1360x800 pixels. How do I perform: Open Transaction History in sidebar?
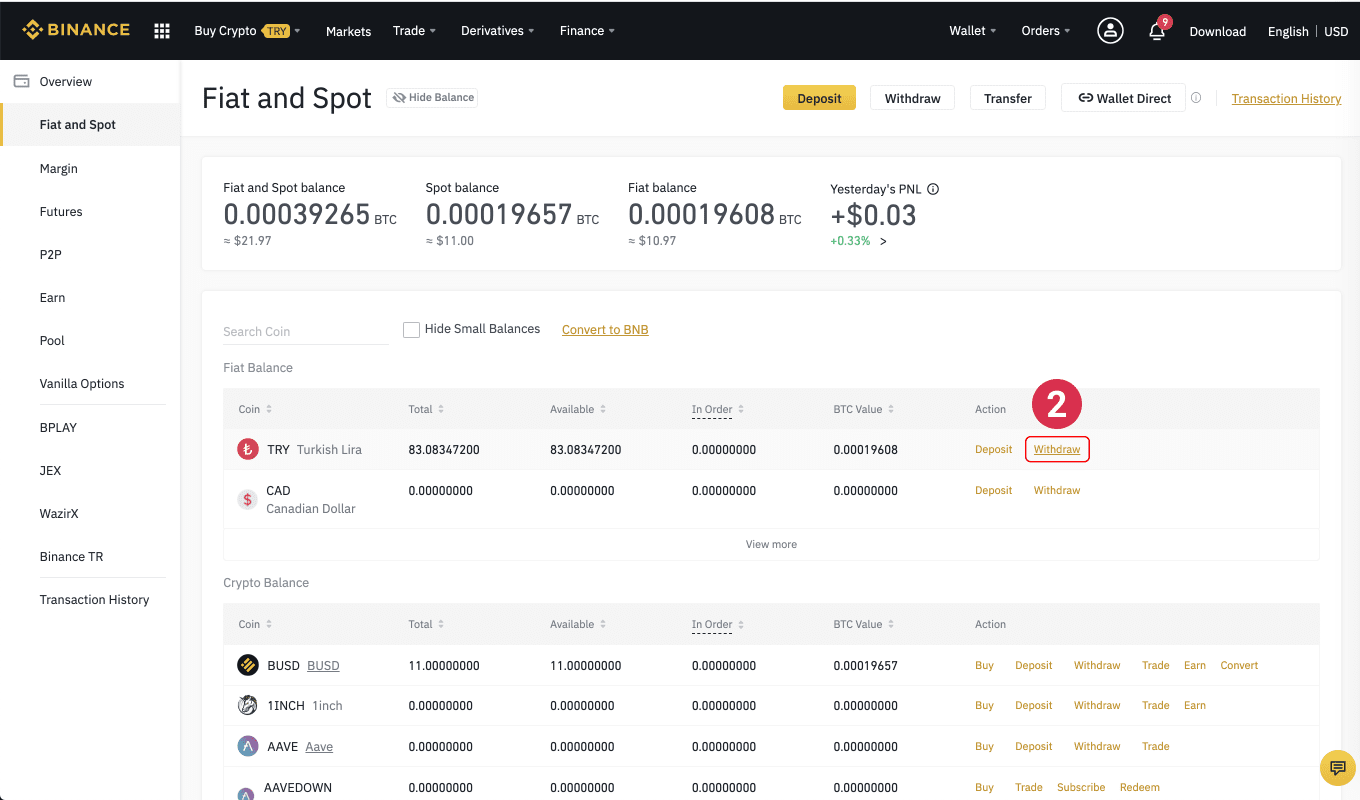pos(94,599)
